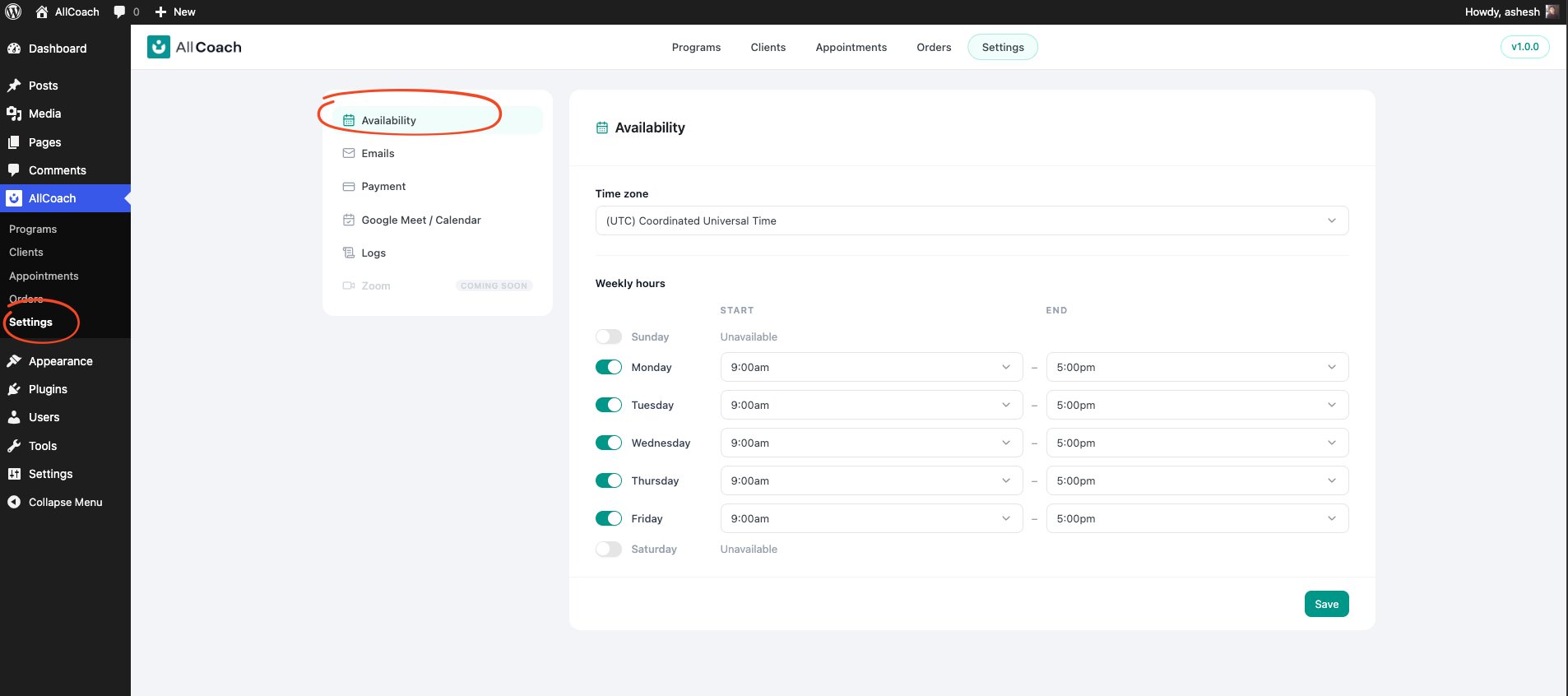The height and width of the screenshot is (696, 1568).
Task: Open Programs in AllCoach sidebar submenu
Action: point(33,229)
